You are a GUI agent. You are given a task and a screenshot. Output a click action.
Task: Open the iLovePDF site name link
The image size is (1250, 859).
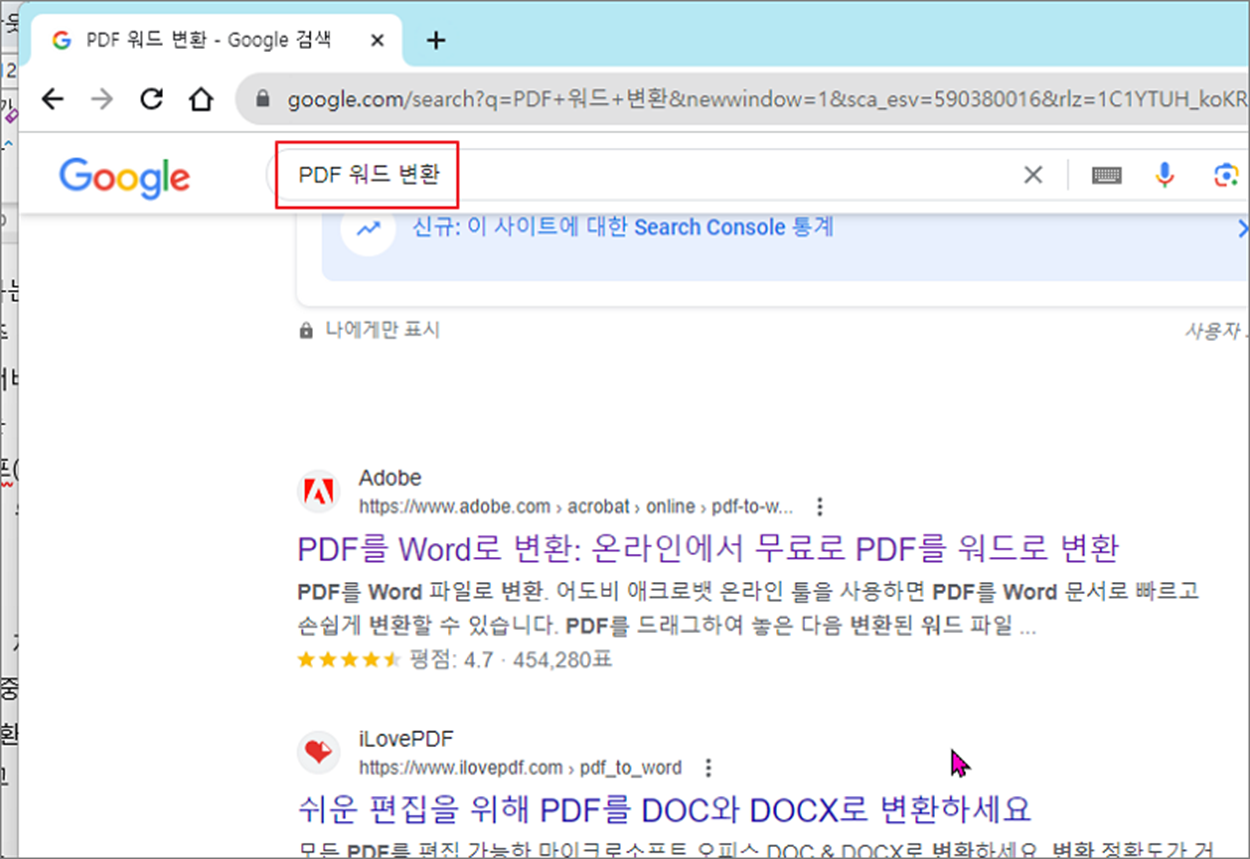click(406, 739)
